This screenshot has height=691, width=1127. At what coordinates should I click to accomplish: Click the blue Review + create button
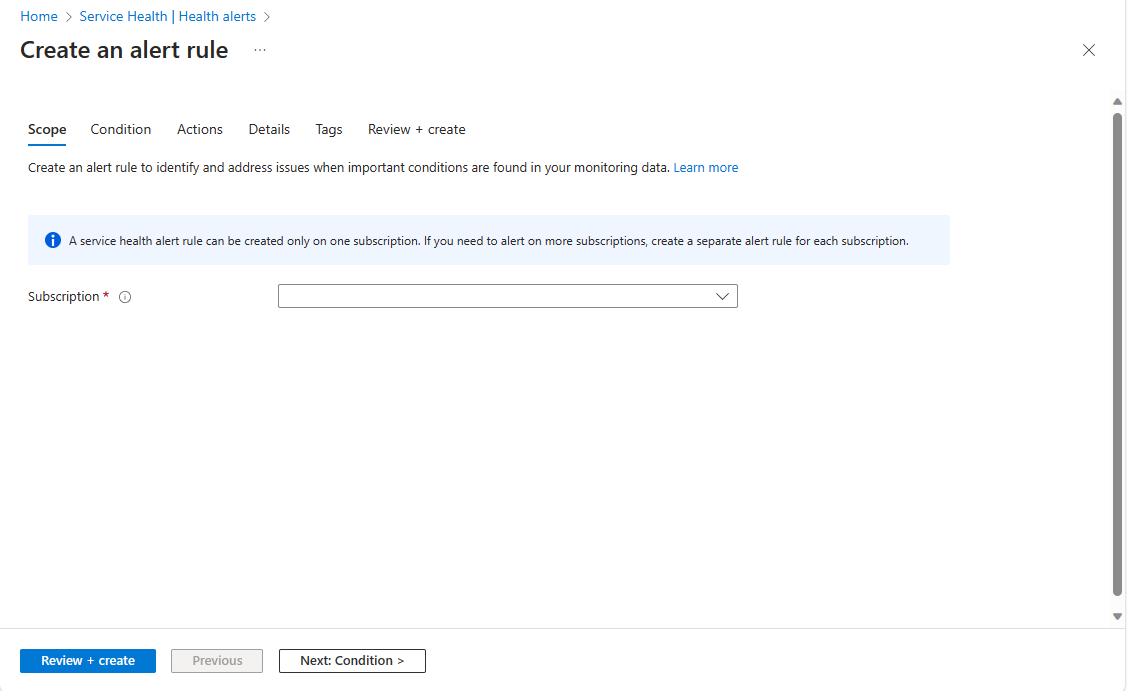point(88,661)
